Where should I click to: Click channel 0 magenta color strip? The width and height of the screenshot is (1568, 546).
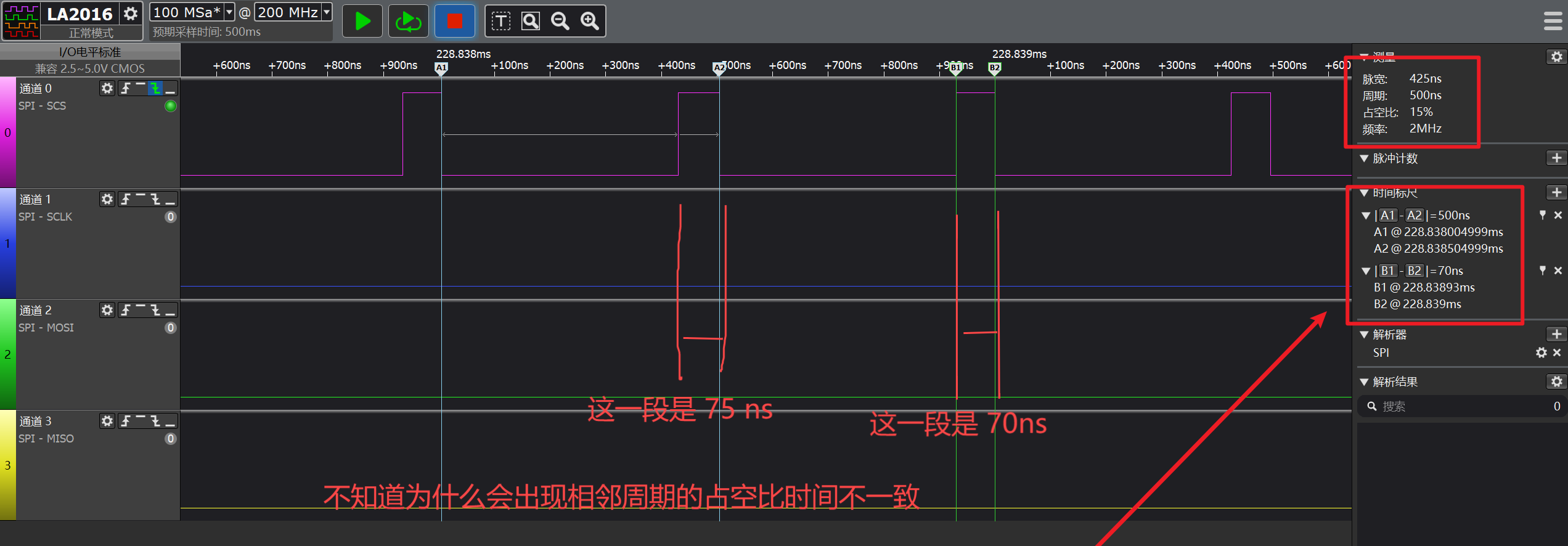click(x=7, y=132)
